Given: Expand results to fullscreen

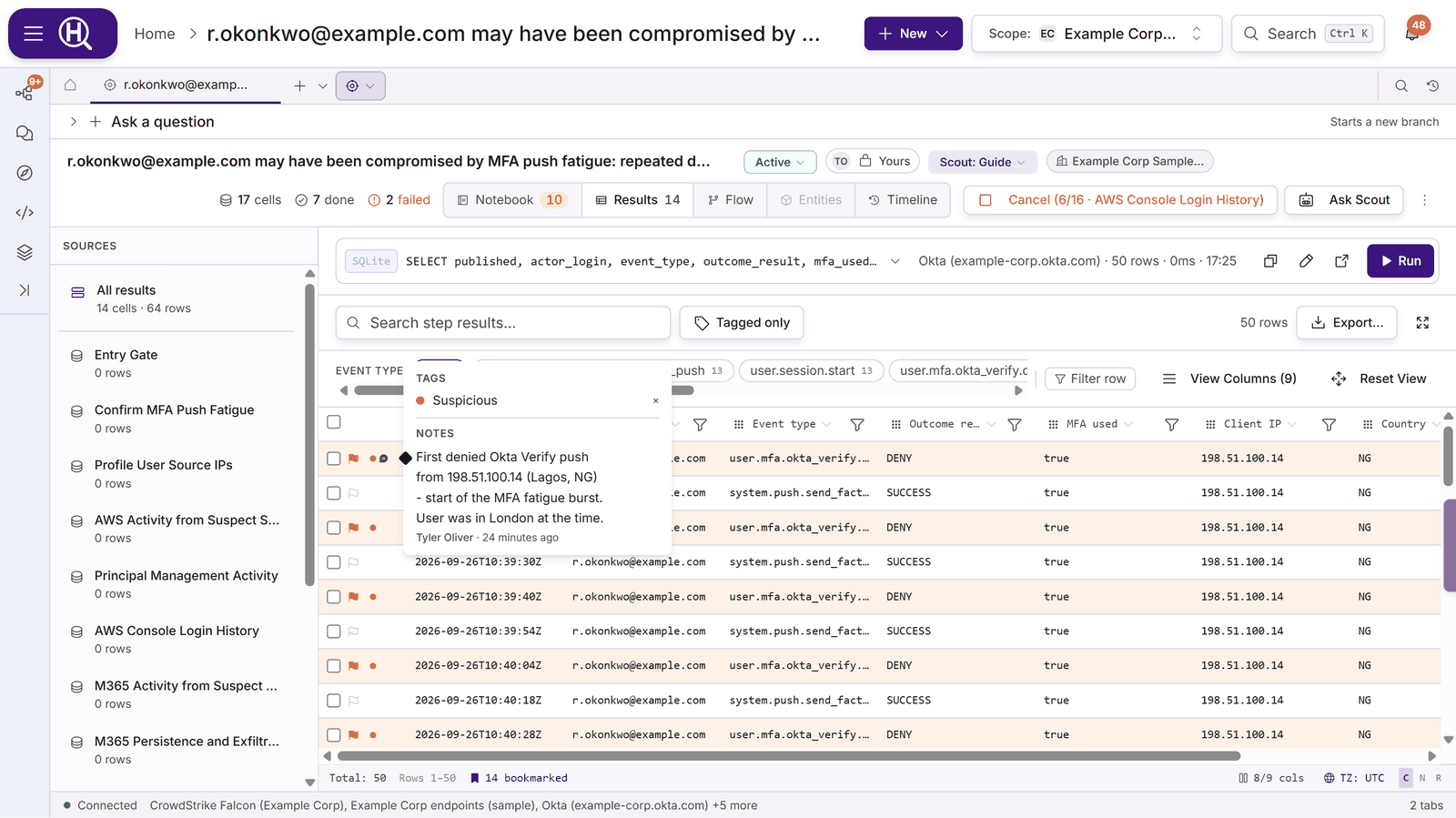Looking at the screenshot, I should point(1422,323).
